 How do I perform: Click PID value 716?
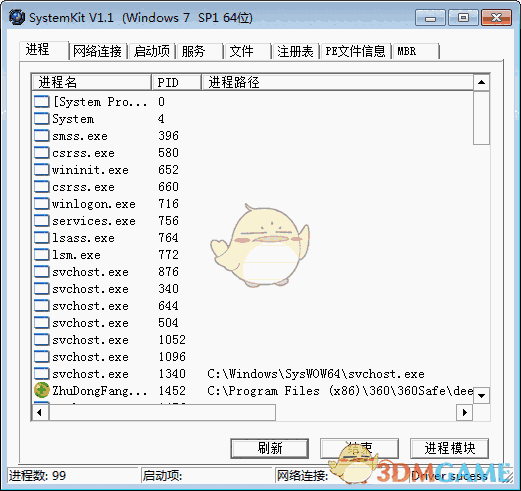168,204
